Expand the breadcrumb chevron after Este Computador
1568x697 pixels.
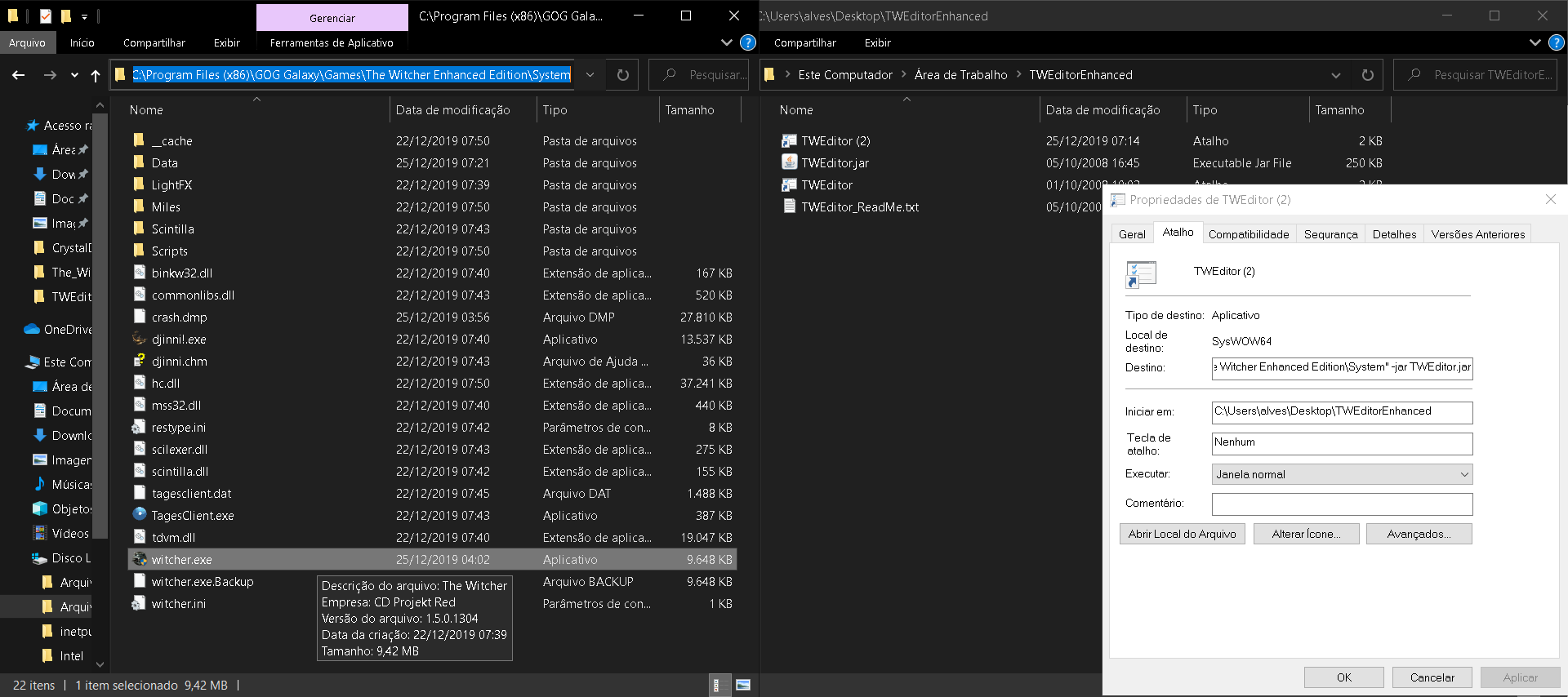tap(903, 74)
